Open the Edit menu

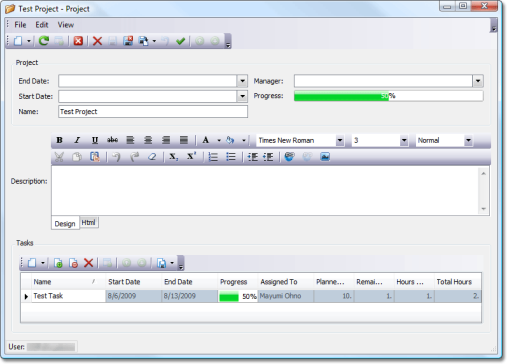[x=42, y=25]
